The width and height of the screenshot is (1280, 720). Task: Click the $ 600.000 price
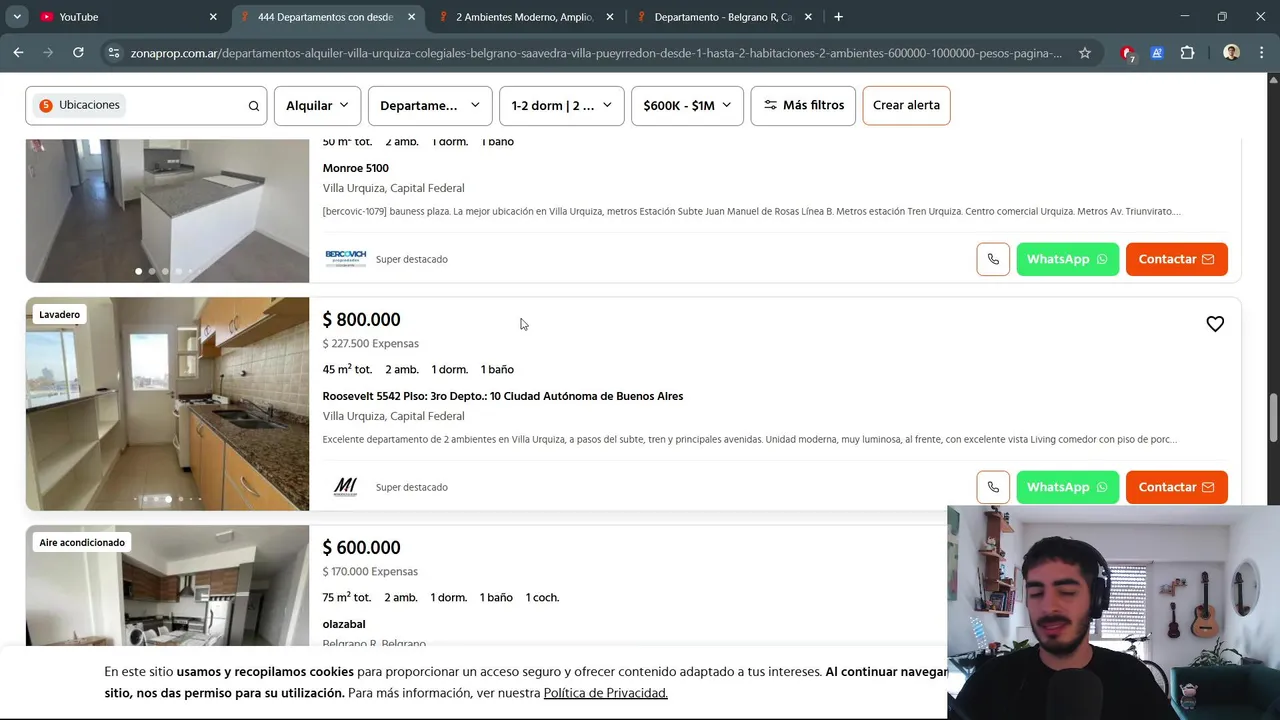click(x=361, y=548)
